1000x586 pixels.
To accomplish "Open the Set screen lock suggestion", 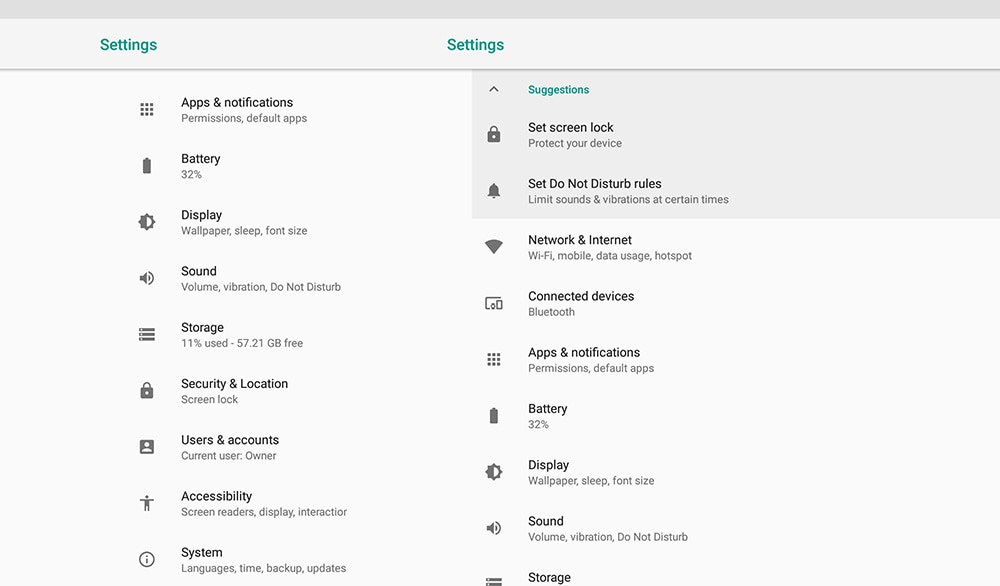I will pos(571,135).
